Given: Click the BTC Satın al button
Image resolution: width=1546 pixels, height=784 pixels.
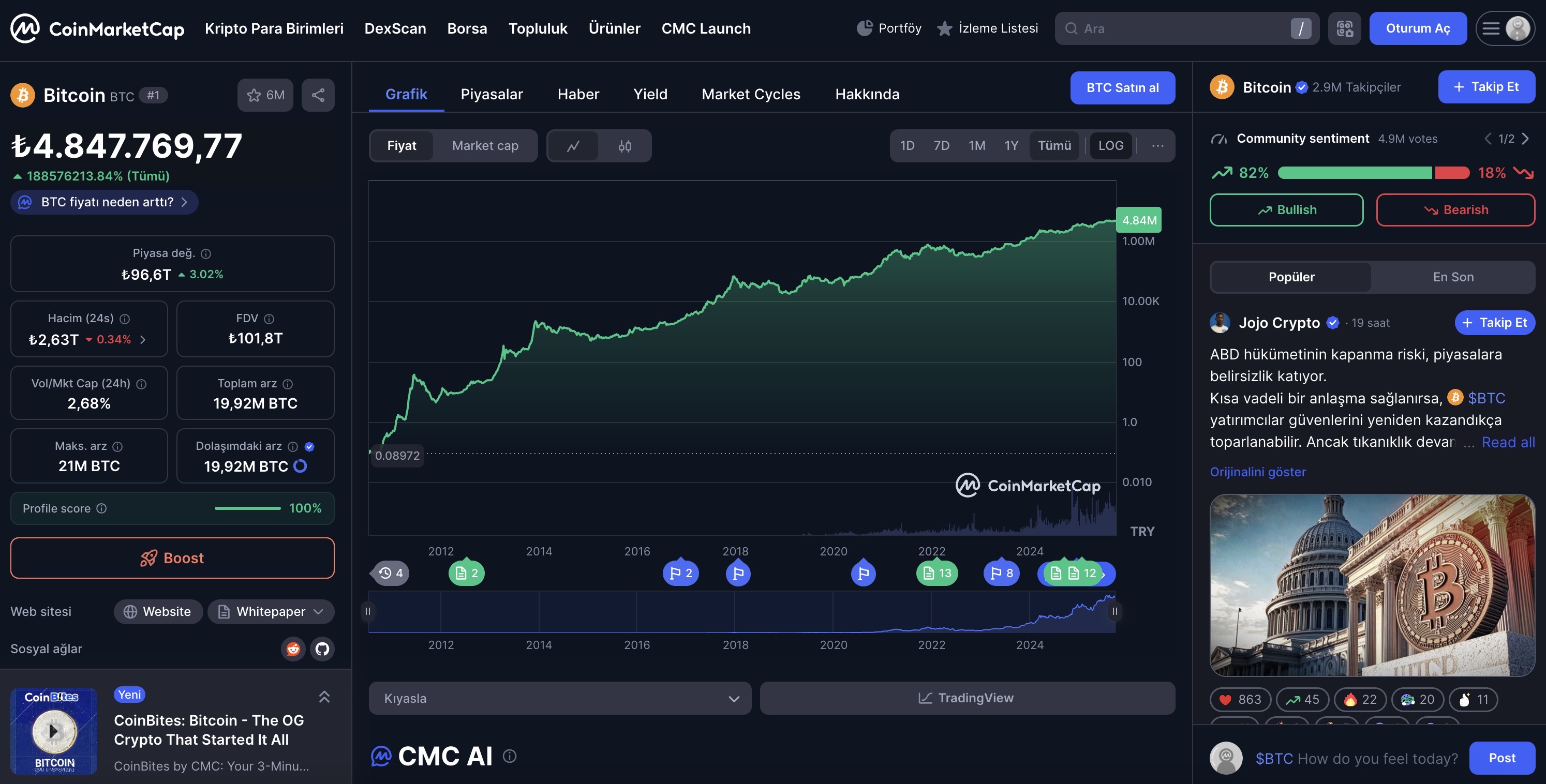Looking at the screenshot, I should point(1122,87).
